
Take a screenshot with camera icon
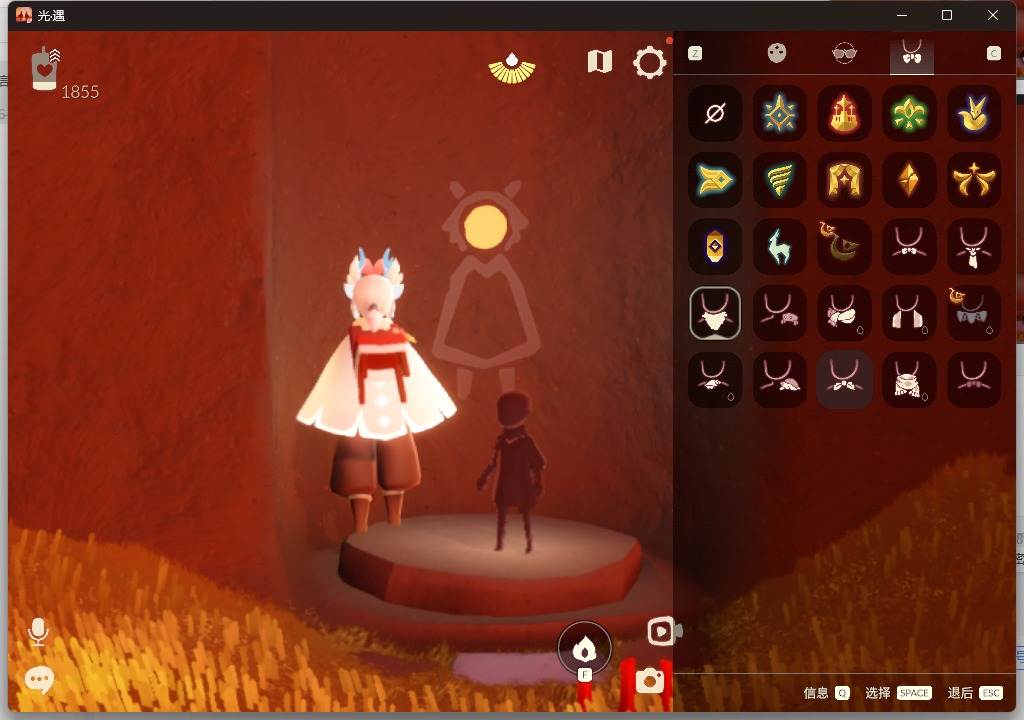649,681
